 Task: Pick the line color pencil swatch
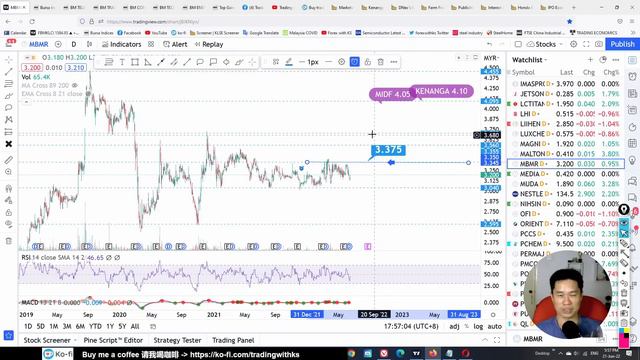(289, 62)
